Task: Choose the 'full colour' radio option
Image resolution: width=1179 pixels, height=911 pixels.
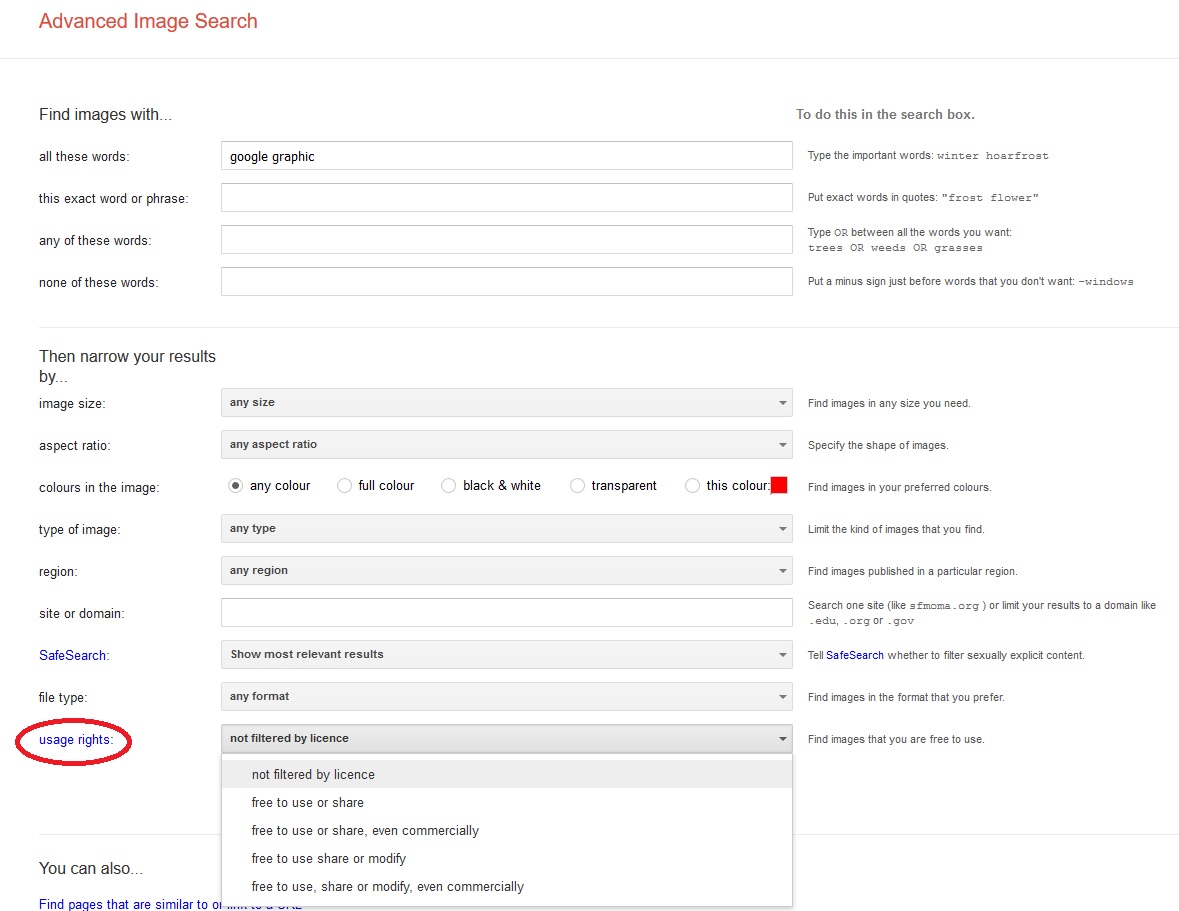Action: (x=344, y=486)
